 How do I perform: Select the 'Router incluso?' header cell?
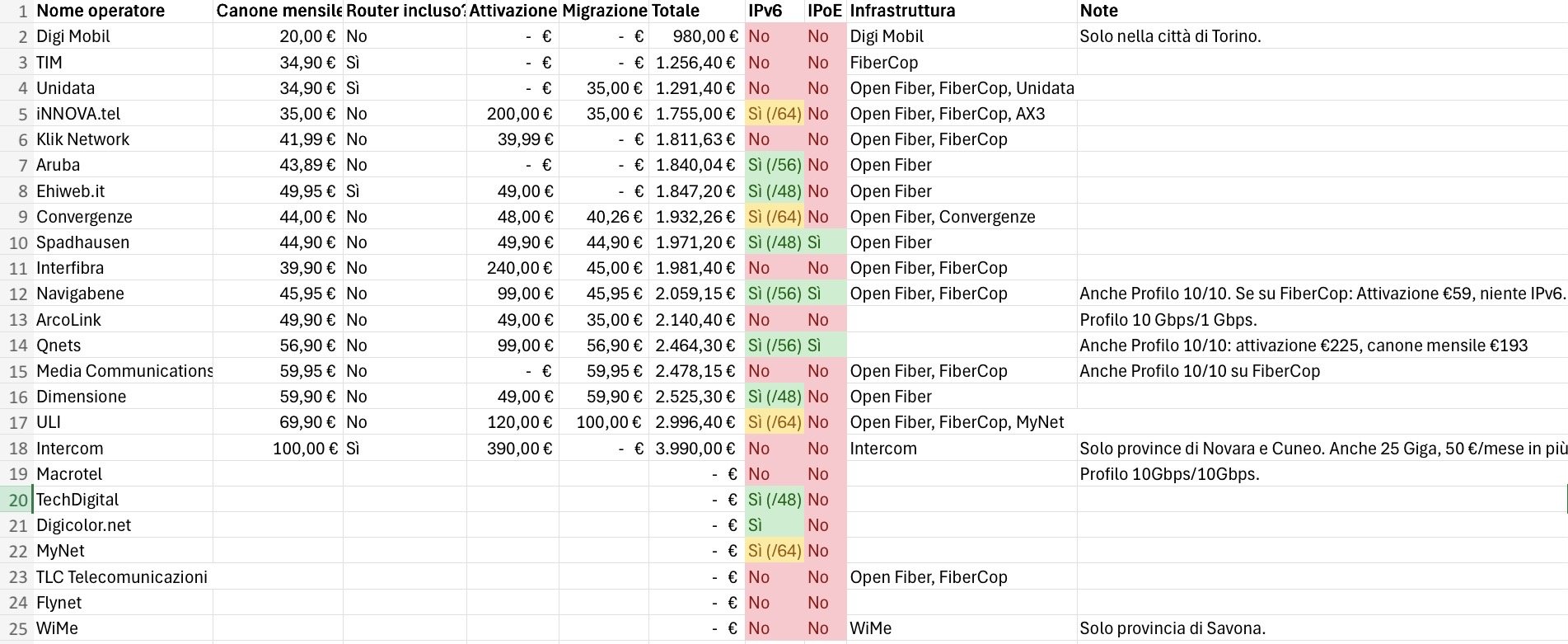[405, 11]
